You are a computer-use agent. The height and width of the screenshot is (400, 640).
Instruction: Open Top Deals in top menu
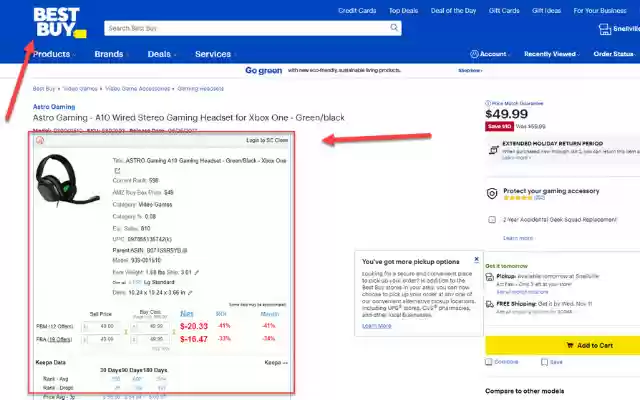coord(403,11)
